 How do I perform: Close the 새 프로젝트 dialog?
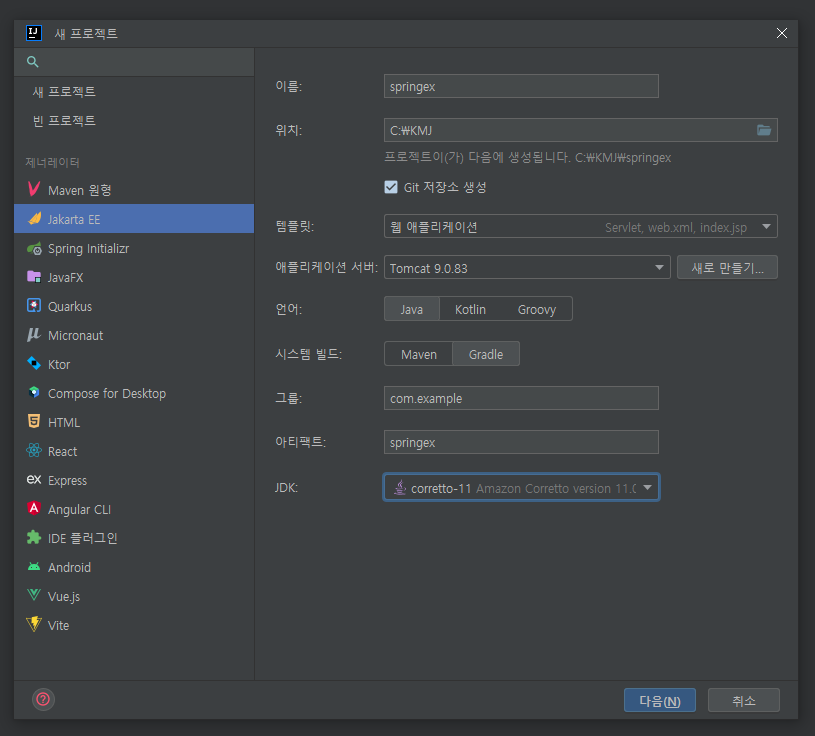(x=782, y=33)
